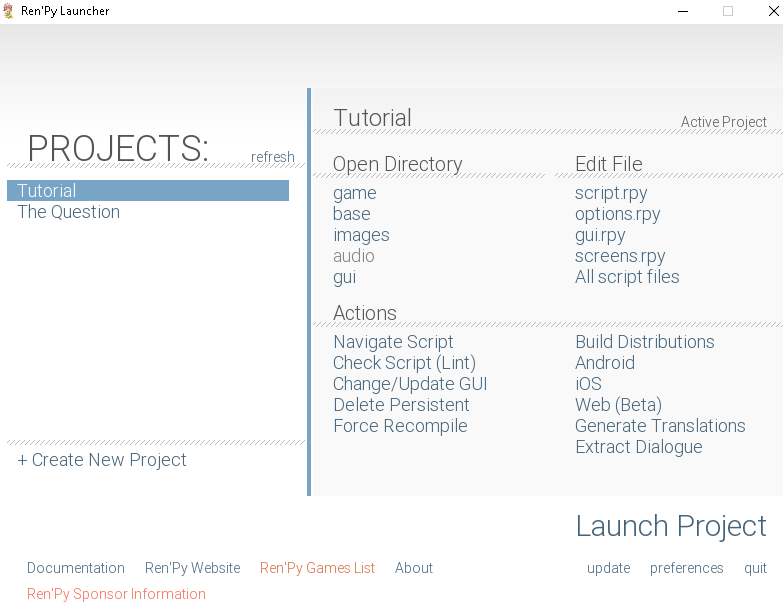Close the launcher window
This screenshot has width=783, height=615.
(774, 11)
